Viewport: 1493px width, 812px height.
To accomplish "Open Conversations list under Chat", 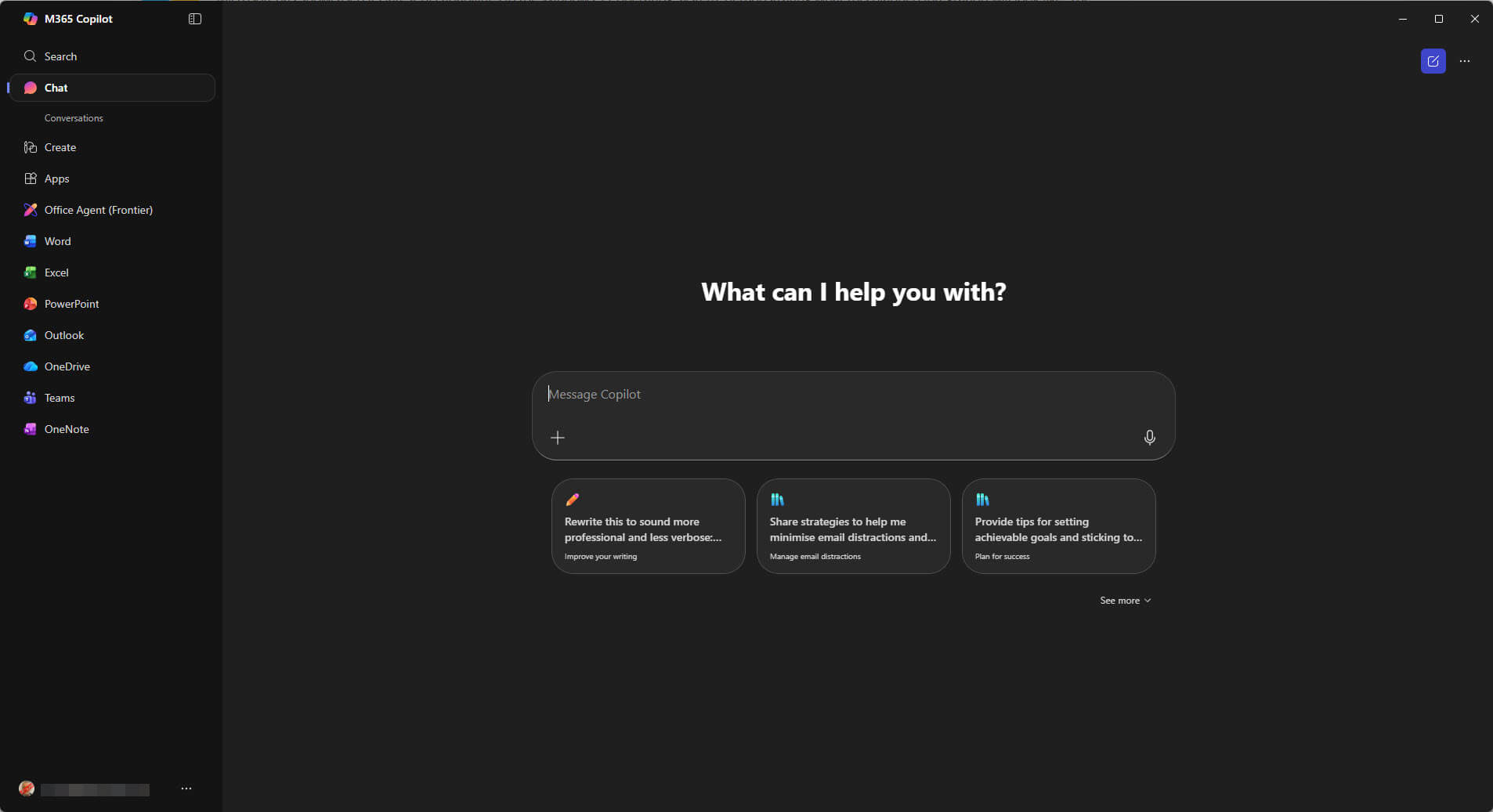I will (74, 118).
